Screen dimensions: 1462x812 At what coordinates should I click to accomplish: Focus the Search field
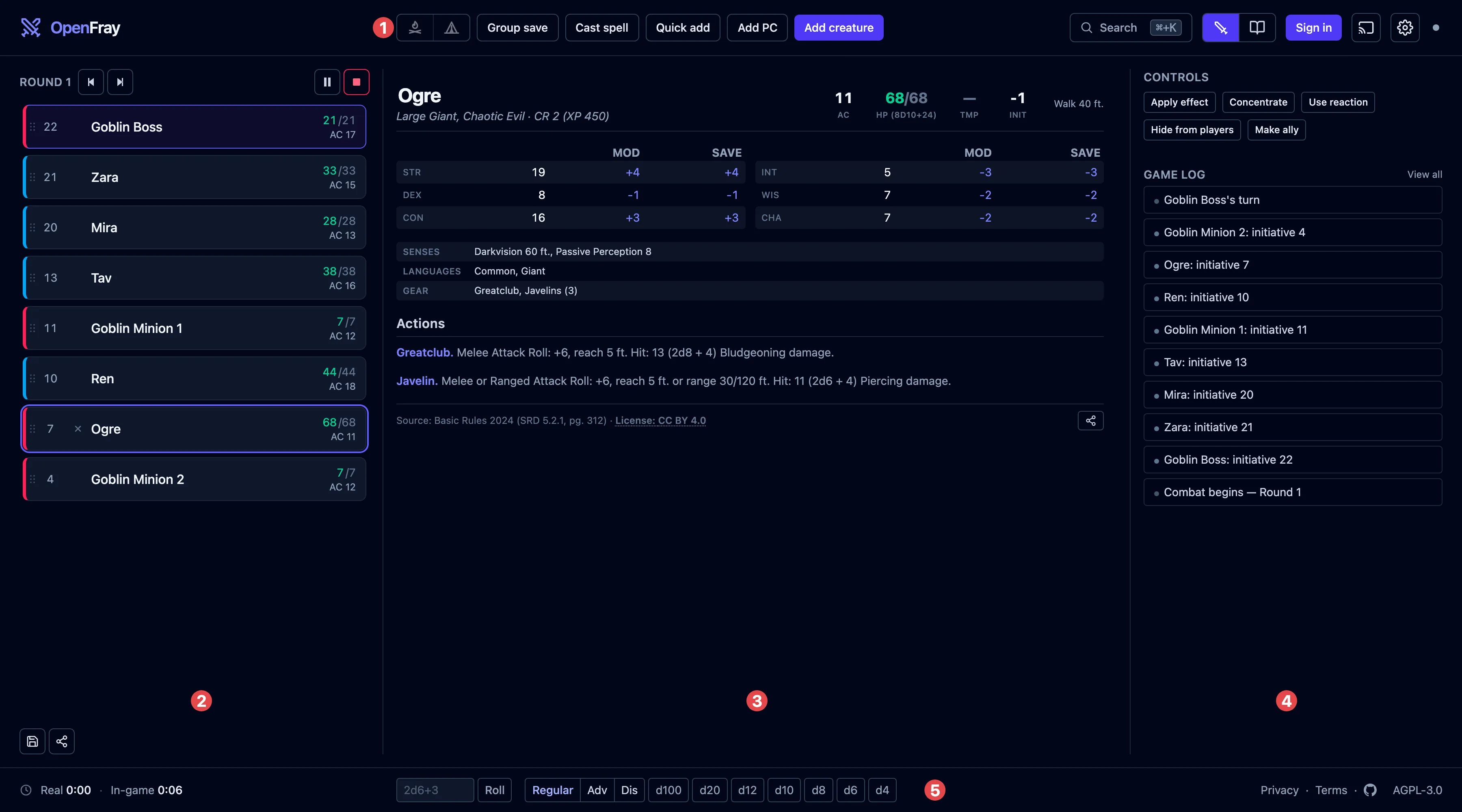1131,27
